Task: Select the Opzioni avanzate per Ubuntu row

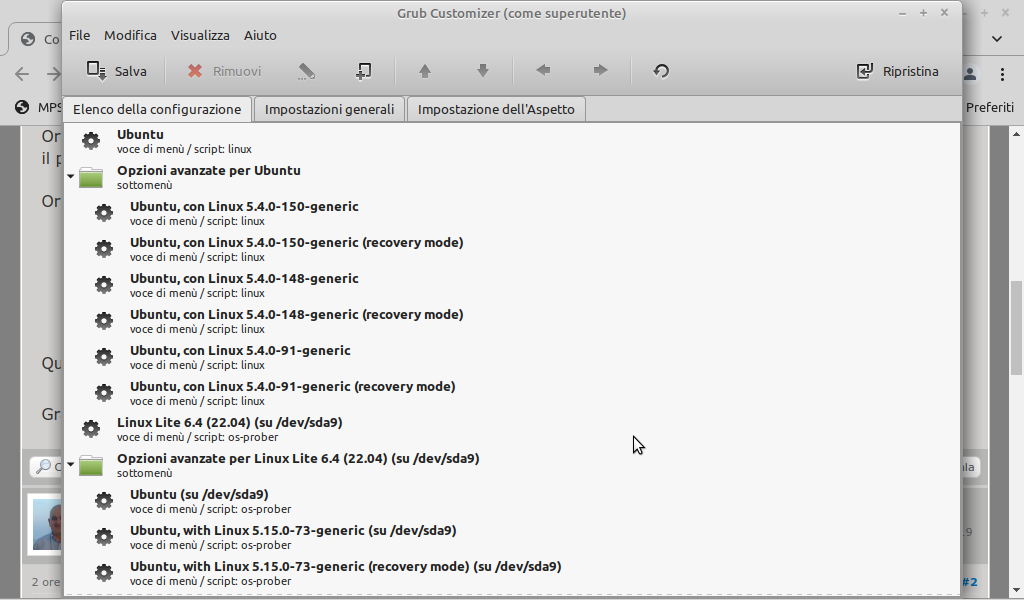Action: click(511, 177)
